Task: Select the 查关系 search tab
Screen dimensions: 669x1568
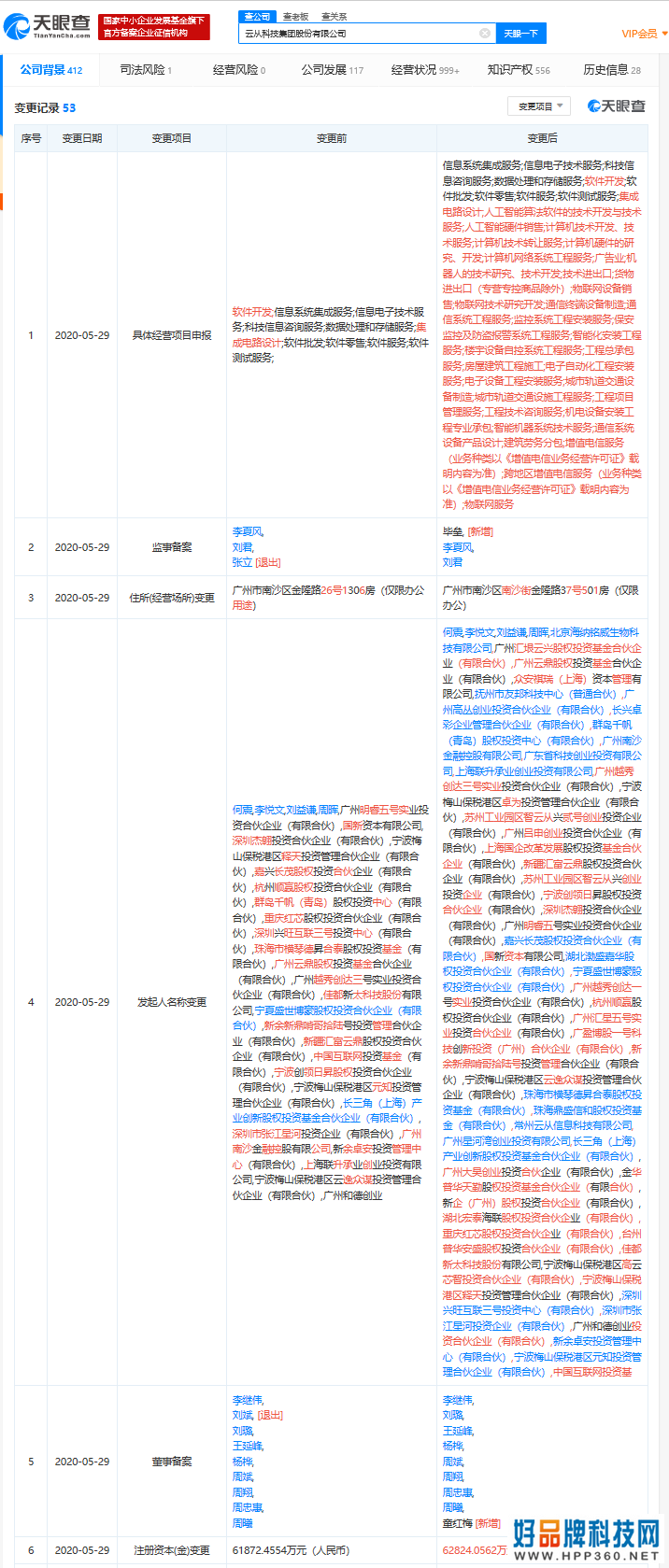Action: 334,17
